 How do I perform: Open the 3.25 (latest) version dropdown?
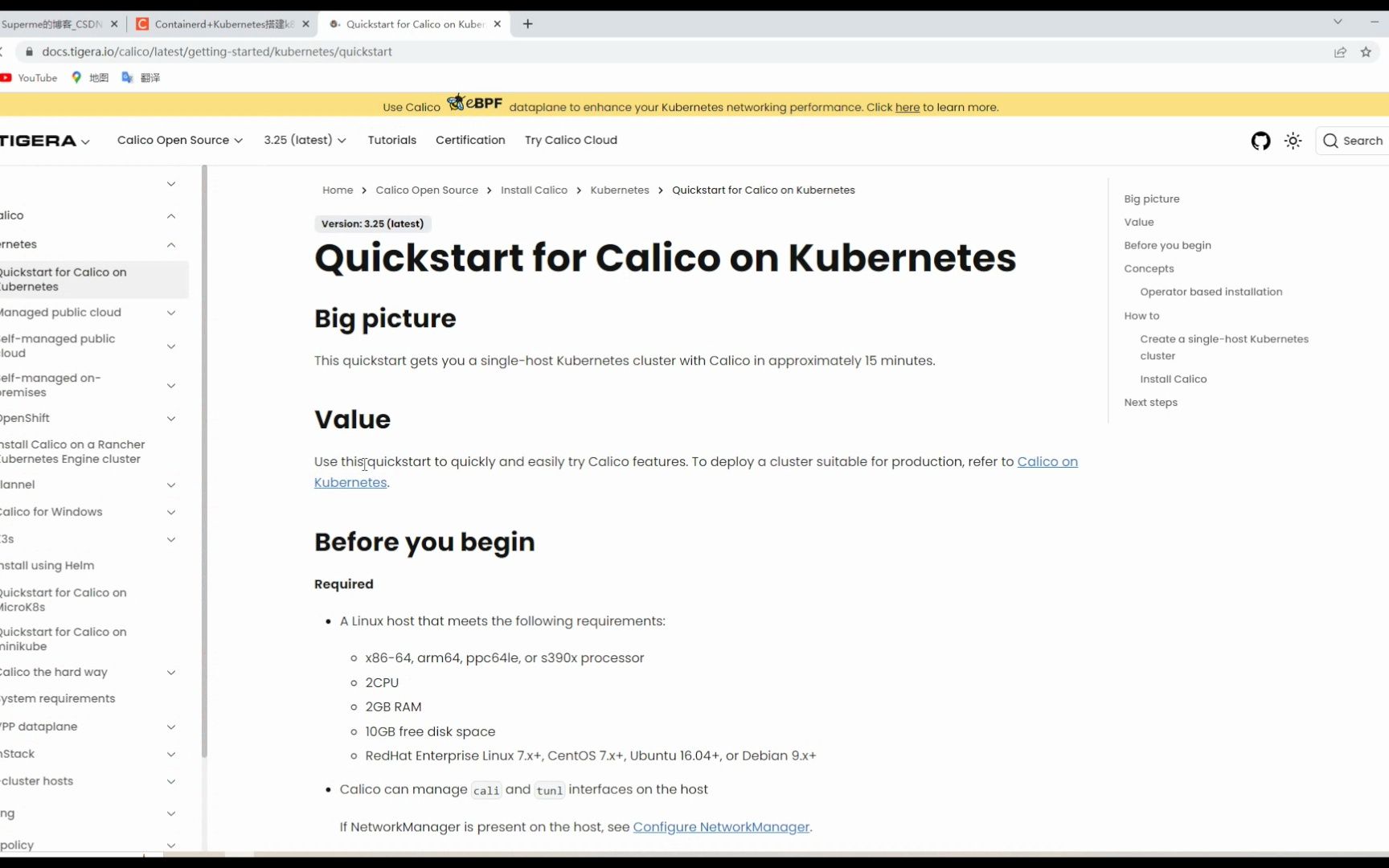[305, 140]
